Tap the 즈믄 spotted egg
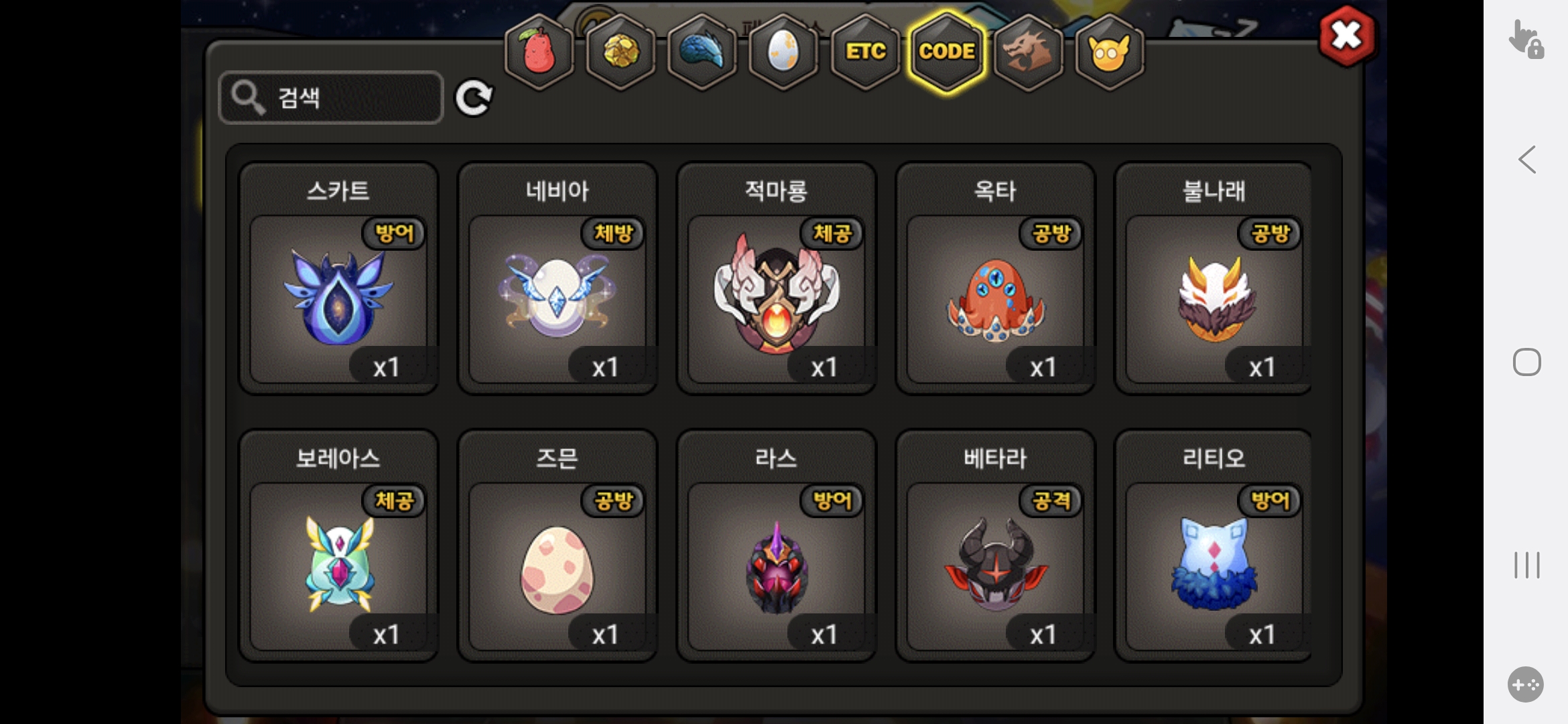The height and width of the screenshot is (724, 1568). 557,546
